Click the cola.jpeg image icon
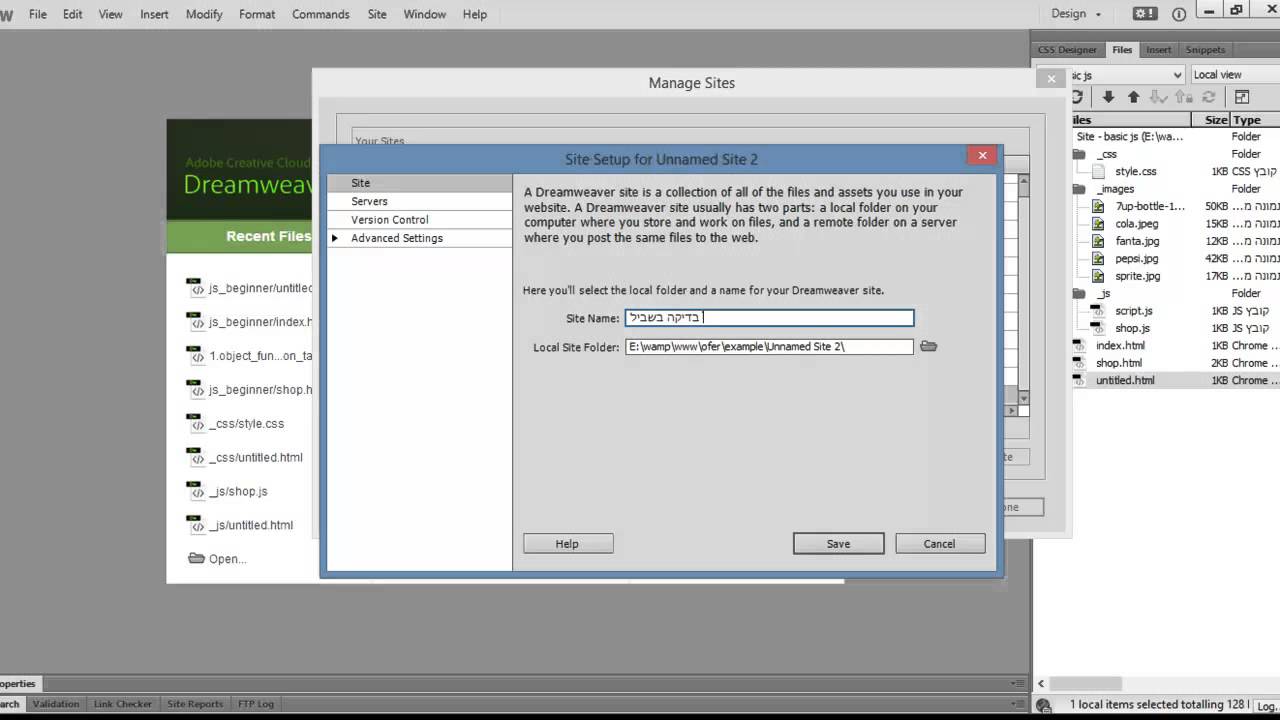 [x=1097, y=224]
